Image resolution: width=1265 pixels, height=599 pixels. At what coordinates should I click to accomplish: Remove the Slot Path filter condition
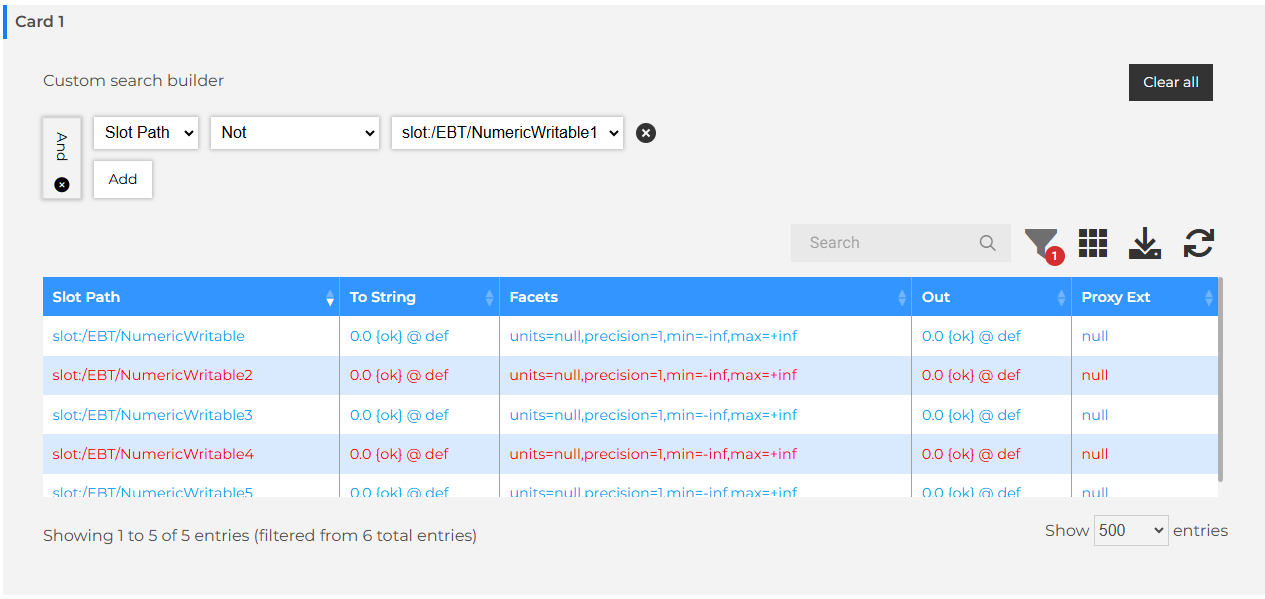[x=646, y=133]
